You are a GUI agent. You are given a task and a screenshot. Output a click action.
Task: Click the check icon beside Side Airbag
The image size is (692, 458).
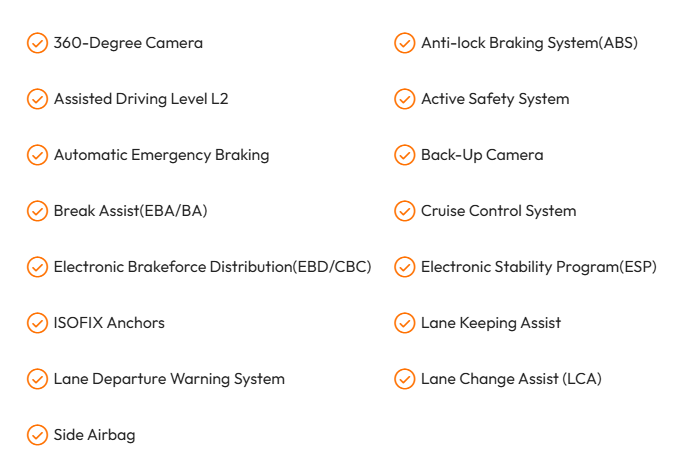coord(37,435)
